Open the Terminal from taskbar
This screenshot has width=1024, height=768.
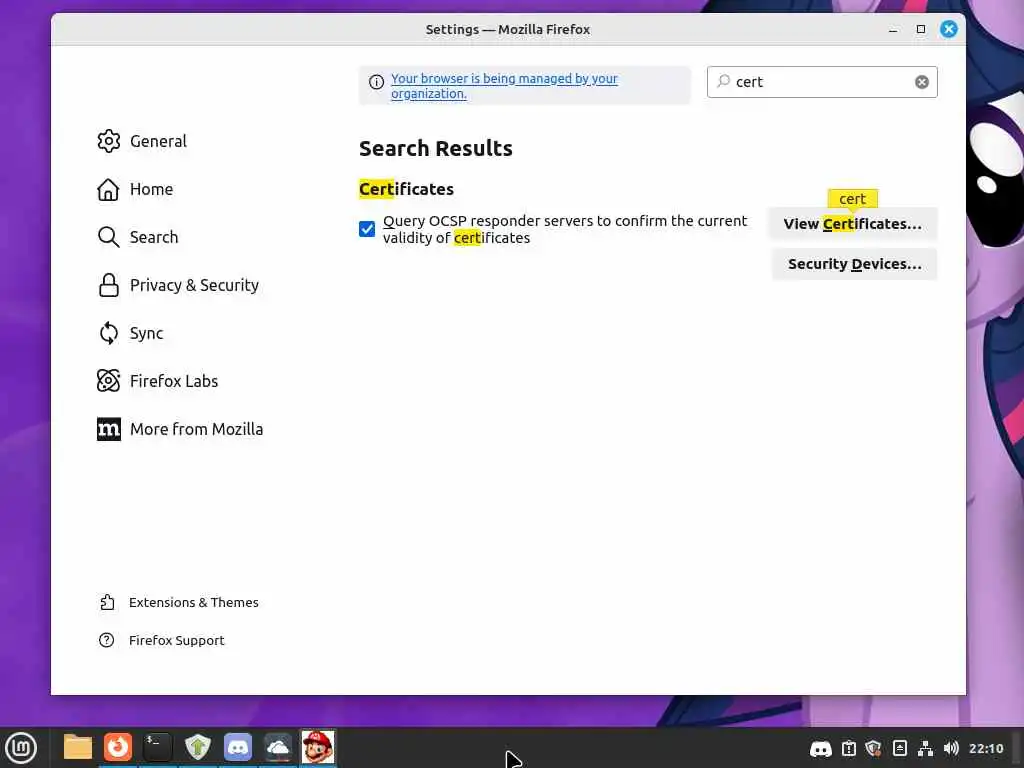click(x=157, y=747)
